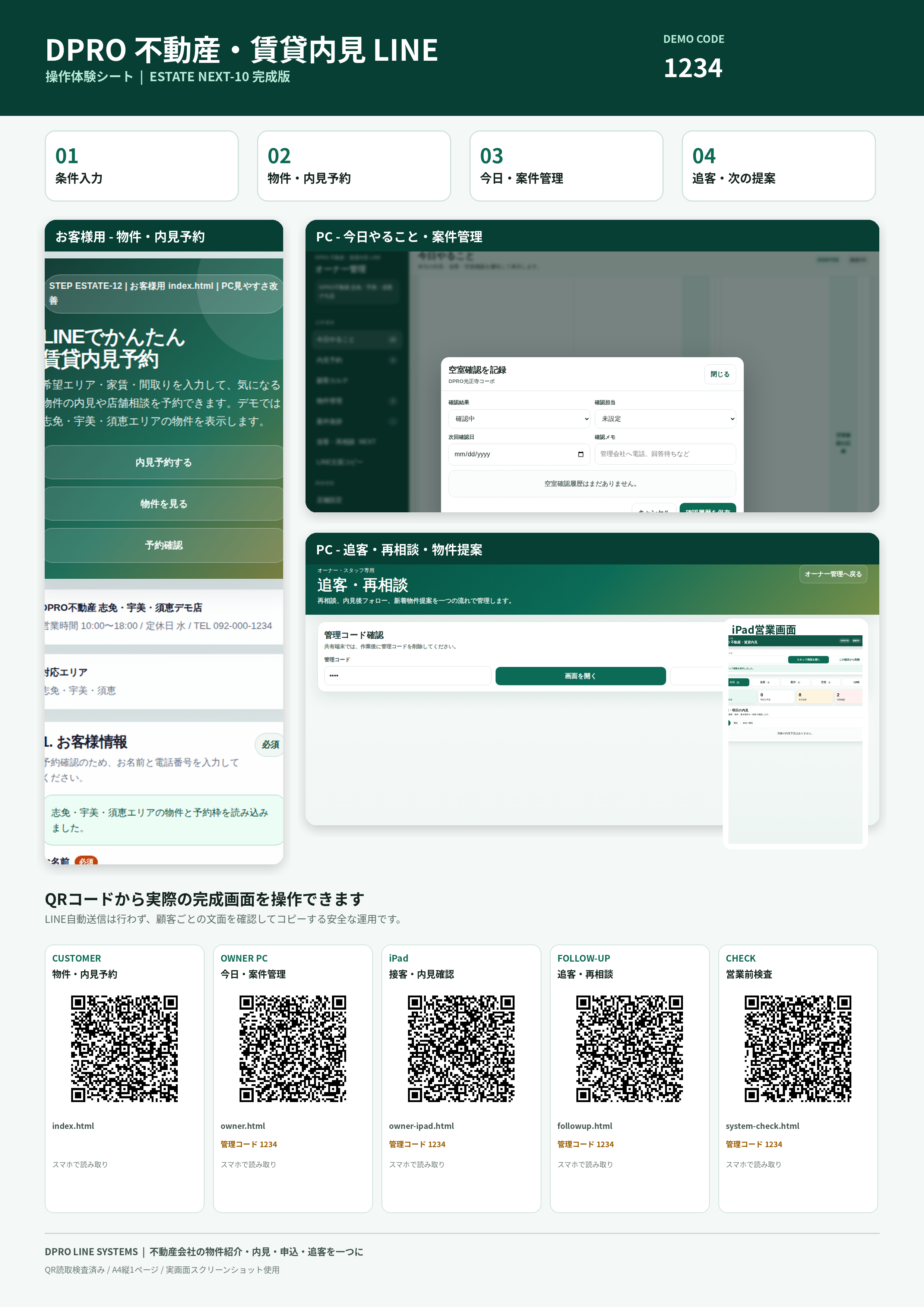Viewport: 924px width, 1307px height.
Task: Click 管理コード 1234 under owner.html
Action: click(x=249, y=1144)
